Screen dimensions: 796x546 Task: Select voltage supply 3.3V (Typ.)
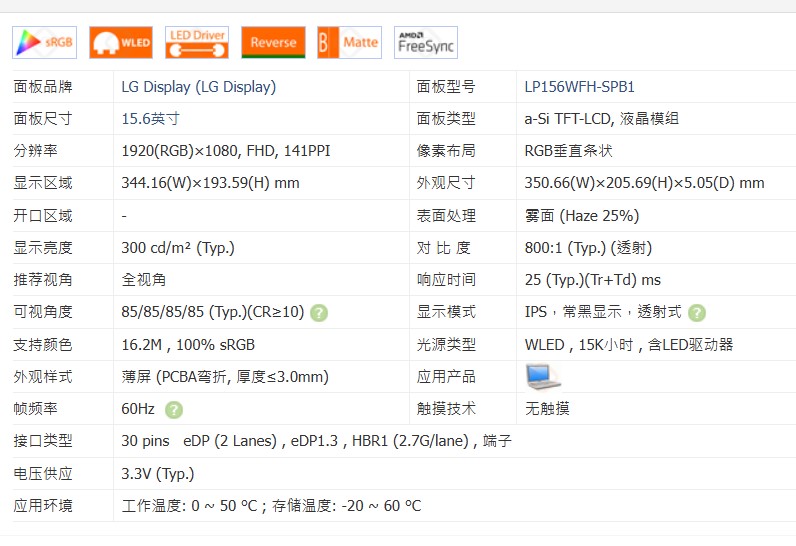click(x=158, y=474)
